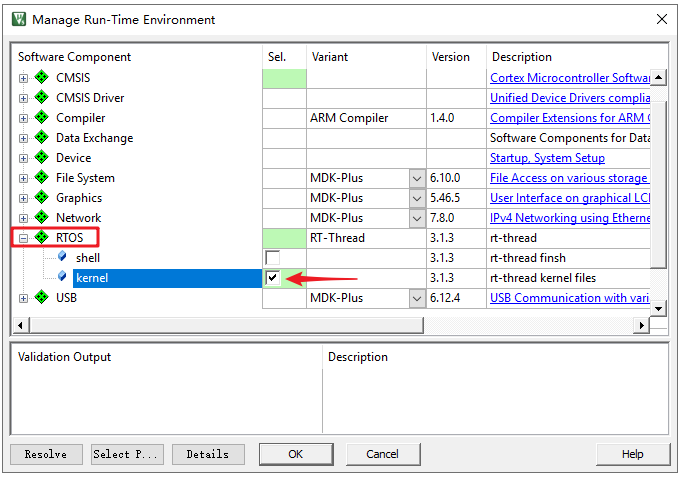Confirm with the OK button

coord(296,454)
